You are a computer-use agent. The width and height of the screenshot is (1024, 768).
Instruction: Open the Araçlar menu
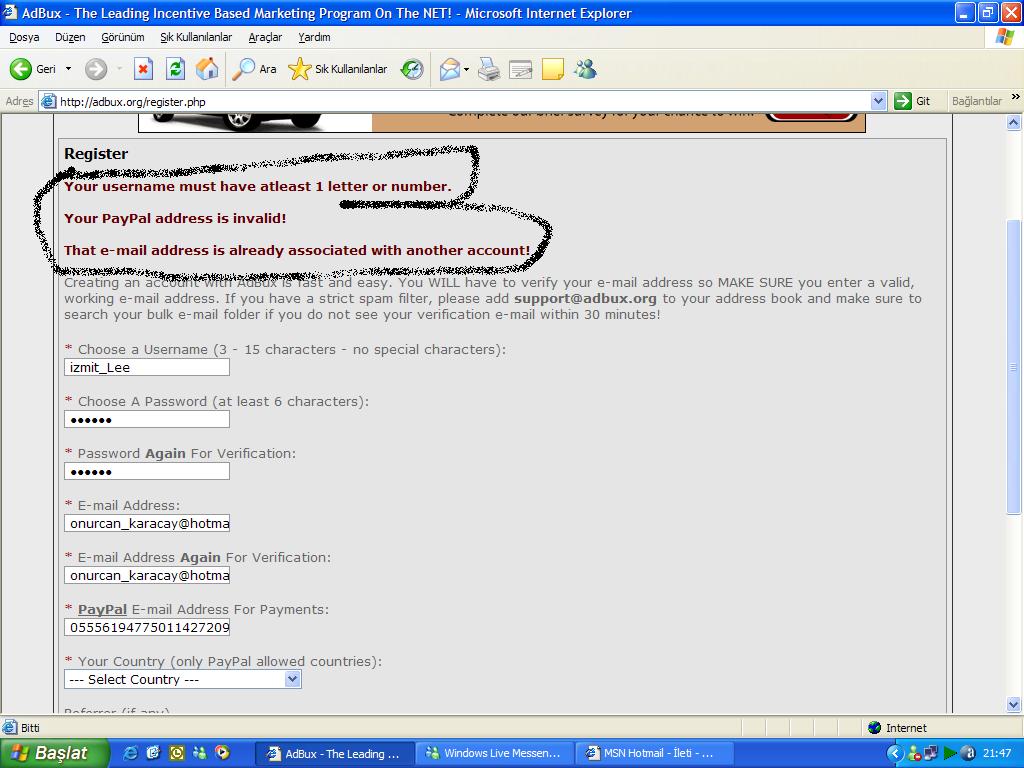[265, 37]
